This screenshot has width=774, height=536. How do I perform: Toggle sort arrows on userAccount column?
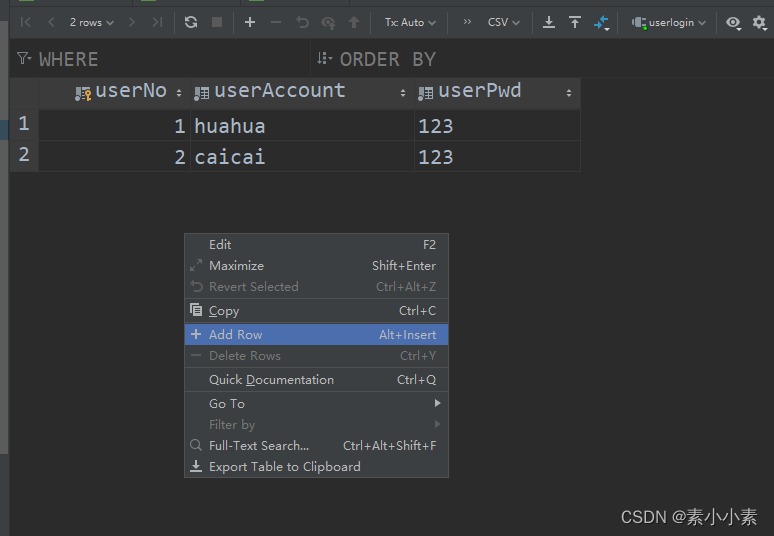[403, 93]
